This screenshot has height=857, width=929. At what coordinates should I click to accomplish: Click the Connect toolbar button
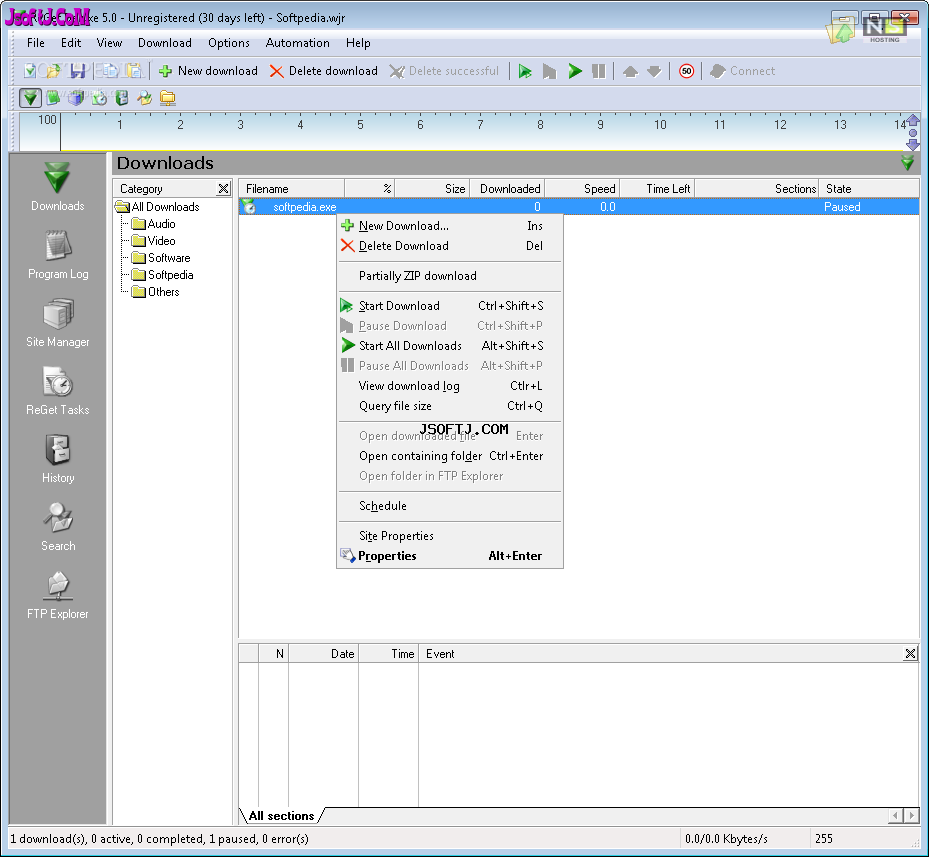[742, 71]
